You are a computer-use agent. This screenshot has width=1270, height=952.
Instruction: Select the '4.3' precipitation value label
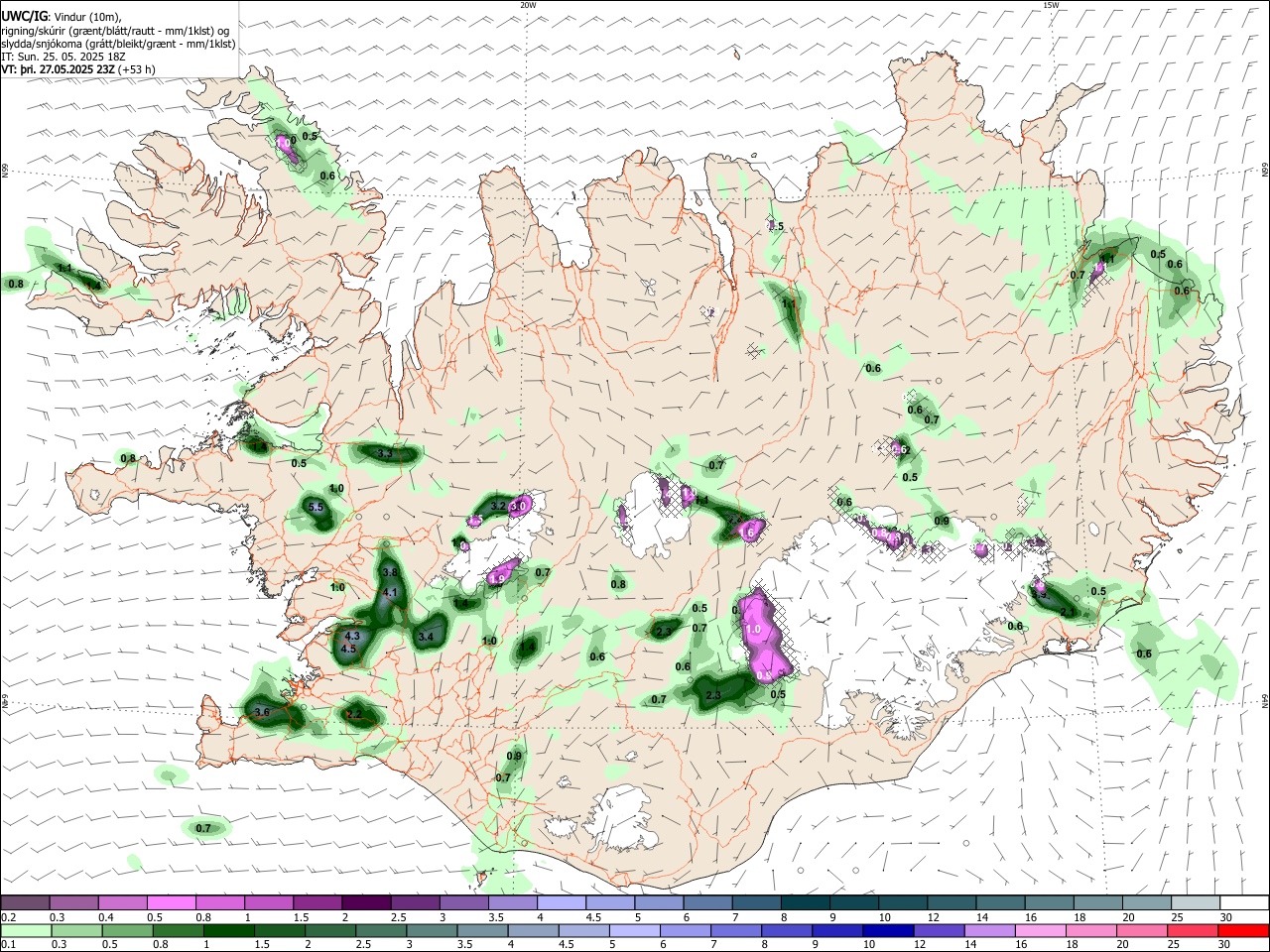pos(351,637)
